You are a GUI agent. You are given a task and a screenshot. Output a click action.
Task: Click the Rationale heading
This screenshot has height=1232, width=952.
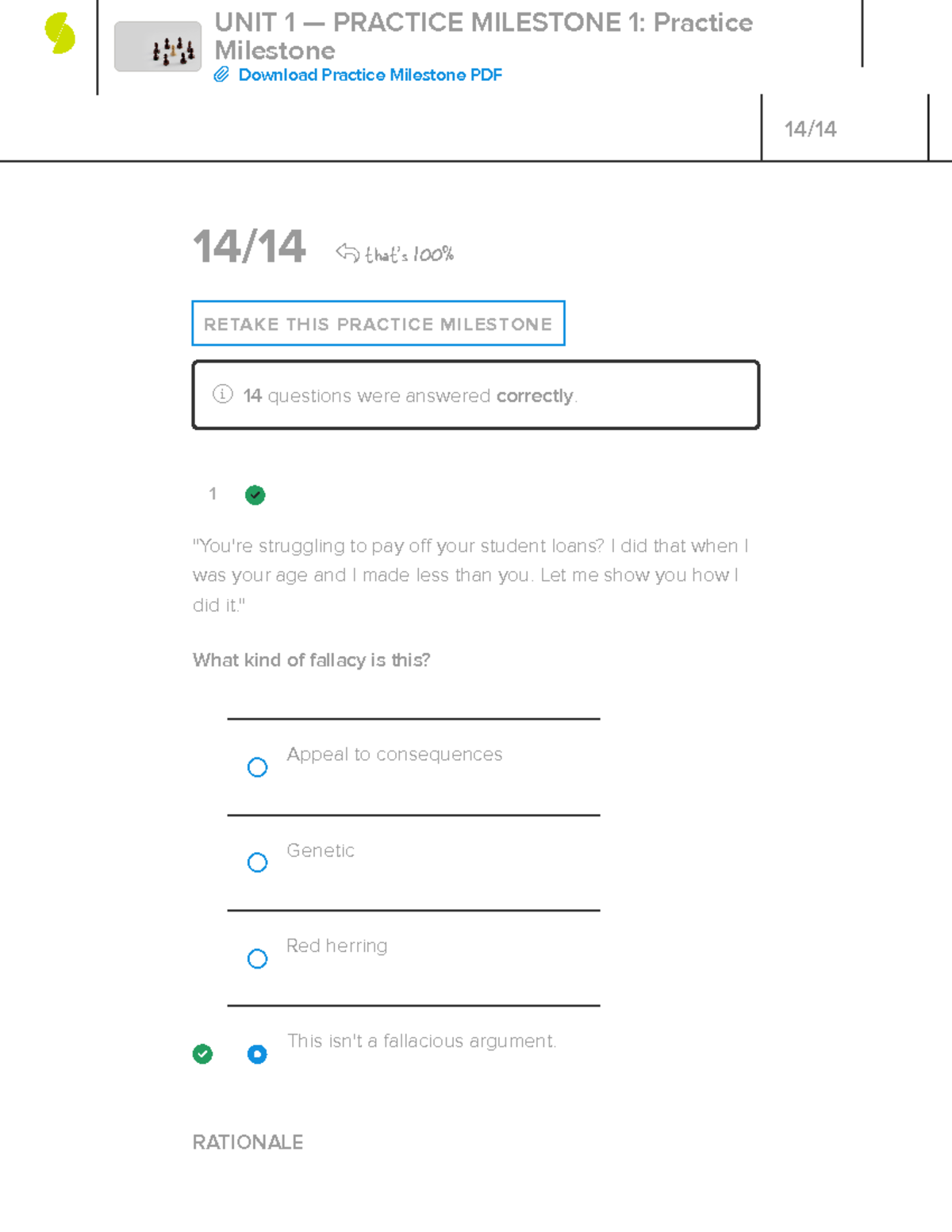click(248, 1142)
